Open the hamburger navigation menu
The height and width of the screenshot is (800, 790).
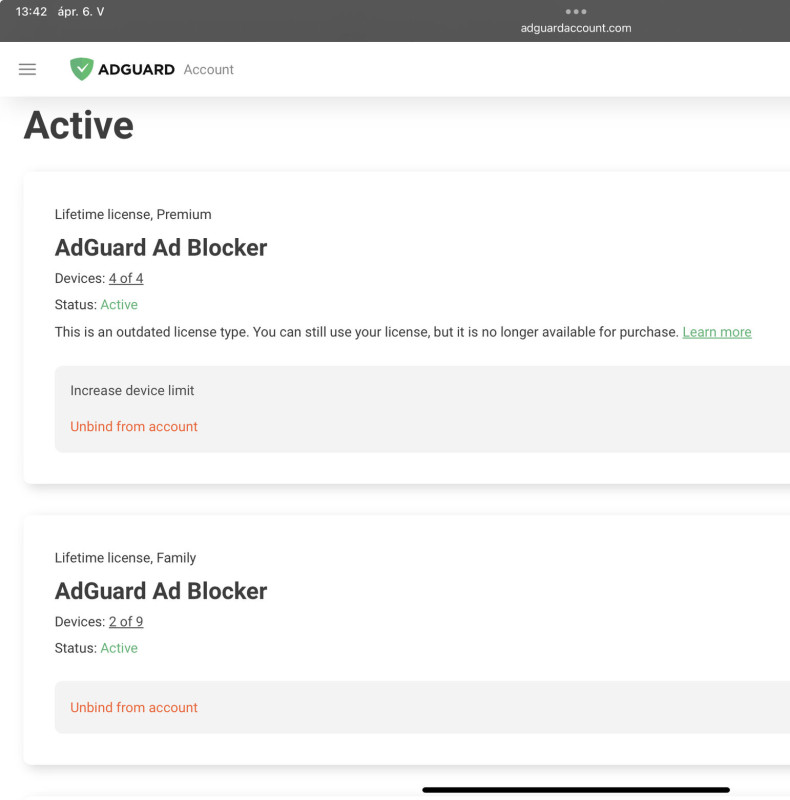click(28, 69)
